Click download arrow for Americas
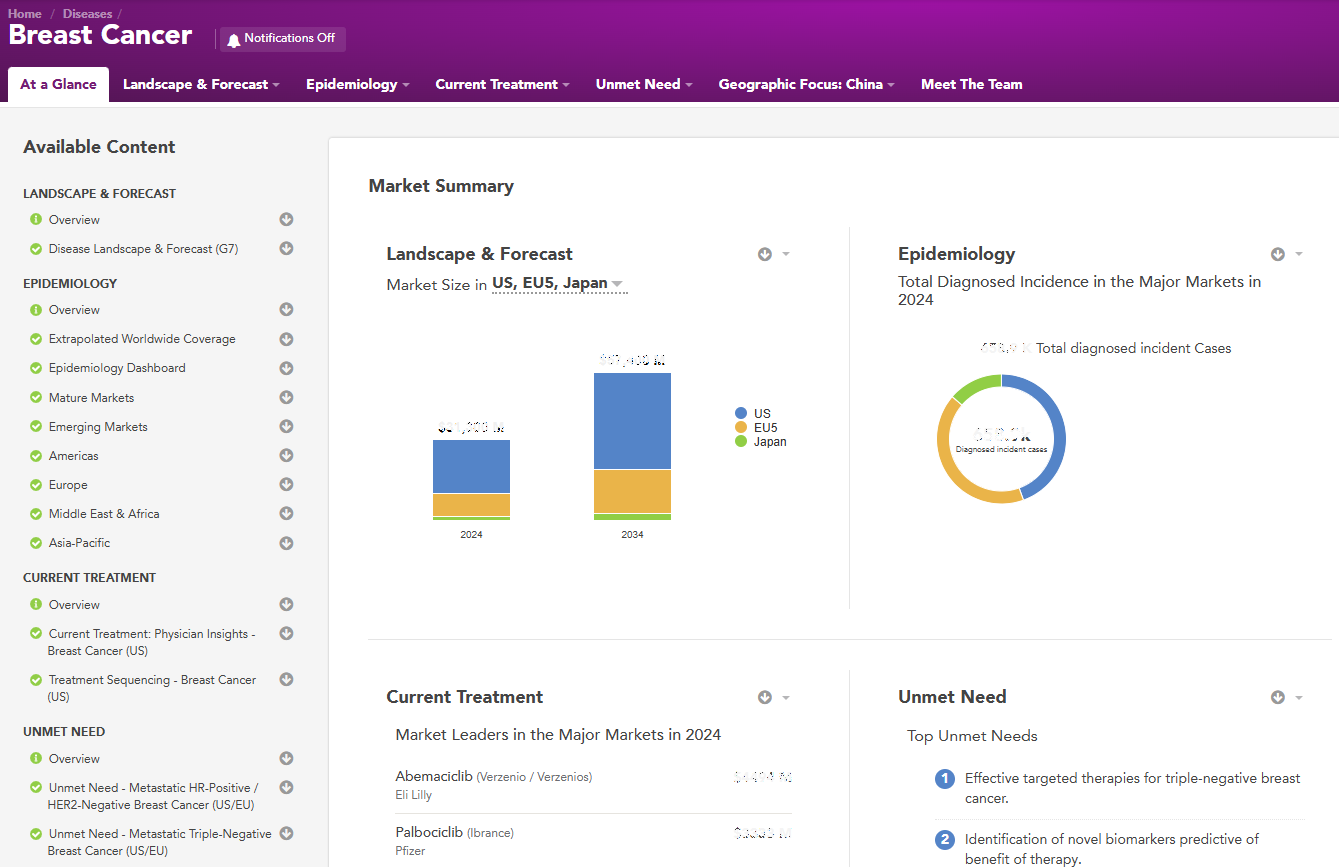Screen dimensions: 1339x867 (286, 455)
